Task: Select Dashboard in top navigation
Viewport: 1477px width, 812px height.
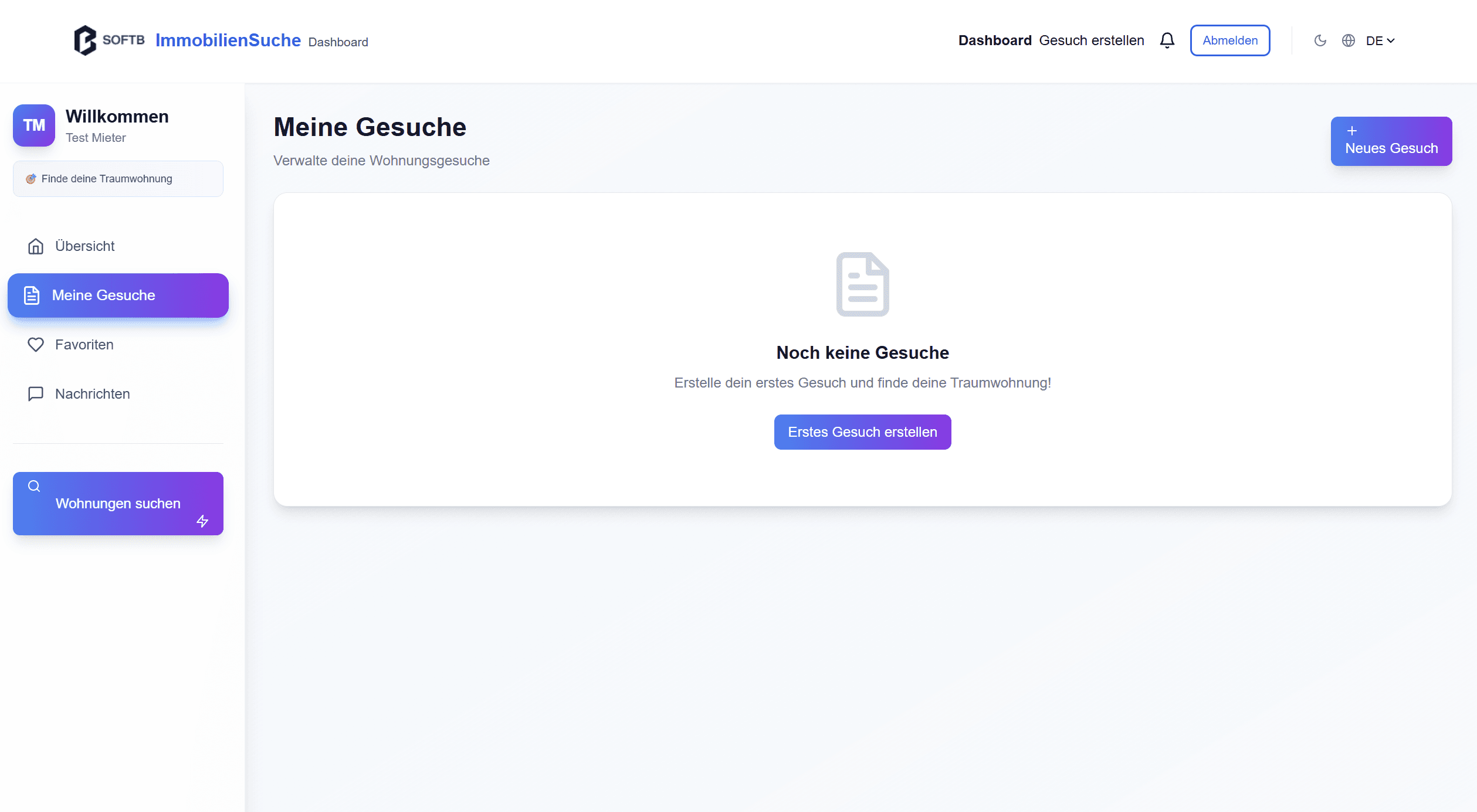Action: [x=994, y=40]
